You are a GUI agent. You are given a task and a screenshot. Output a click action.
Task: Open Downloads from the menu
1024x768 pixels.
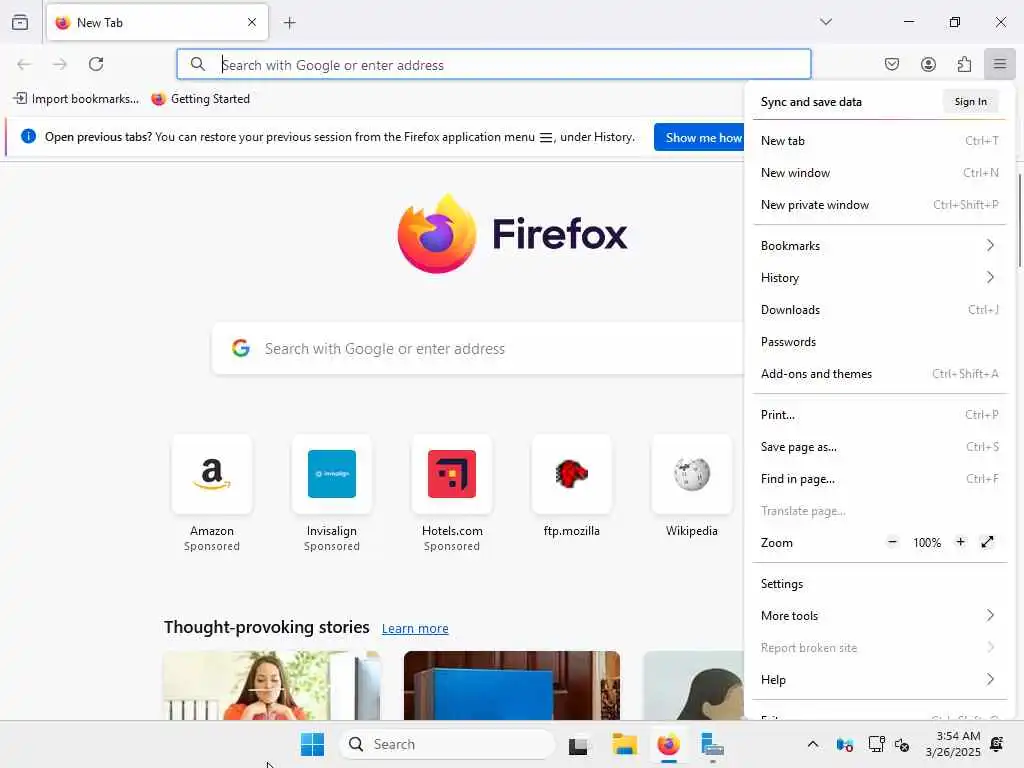tap(879, 310)
